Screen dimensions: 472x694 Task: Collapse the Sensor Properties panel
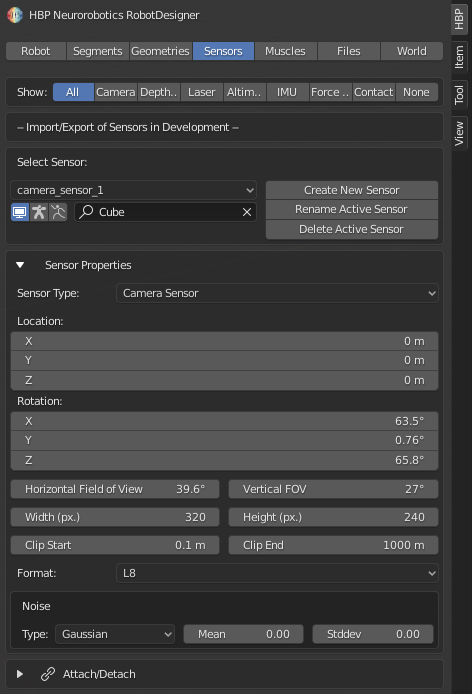[20, 265]
